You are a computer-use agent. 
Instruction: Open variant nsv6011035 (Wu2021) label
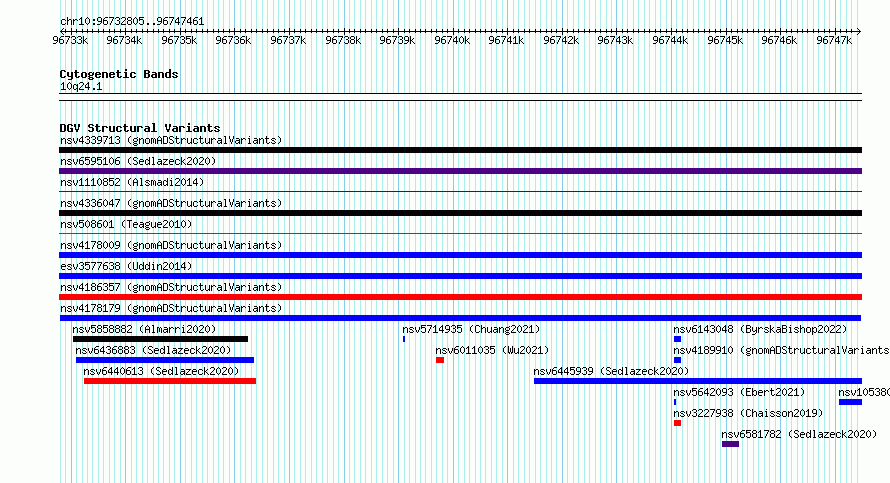[492, 350]
